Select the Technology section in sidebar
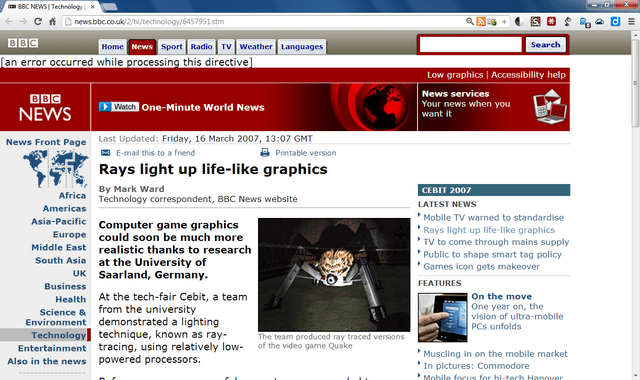 [59, 335]
